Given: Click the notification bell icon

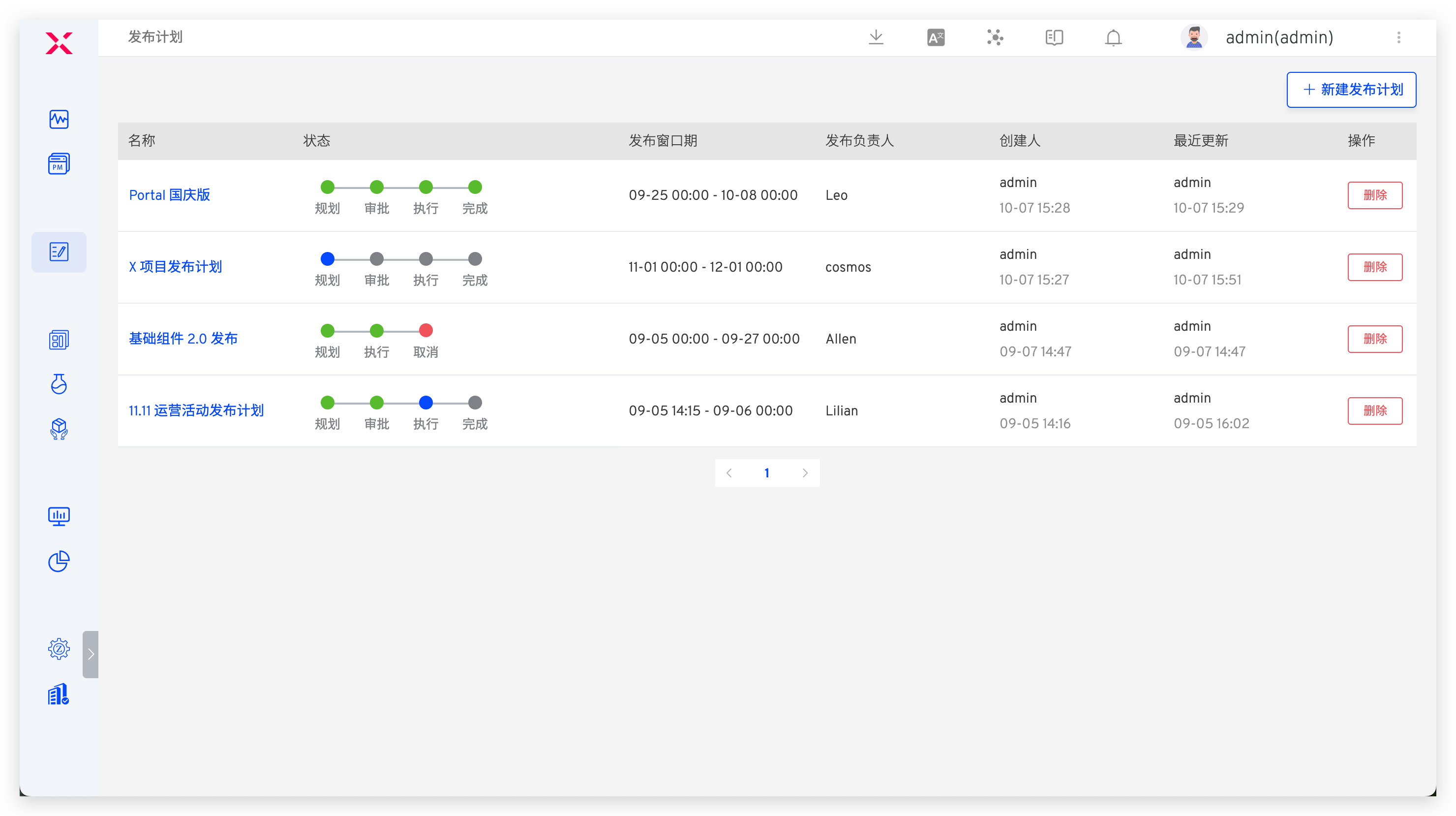Looking at the screenshot, I should tap(1113, 37).
